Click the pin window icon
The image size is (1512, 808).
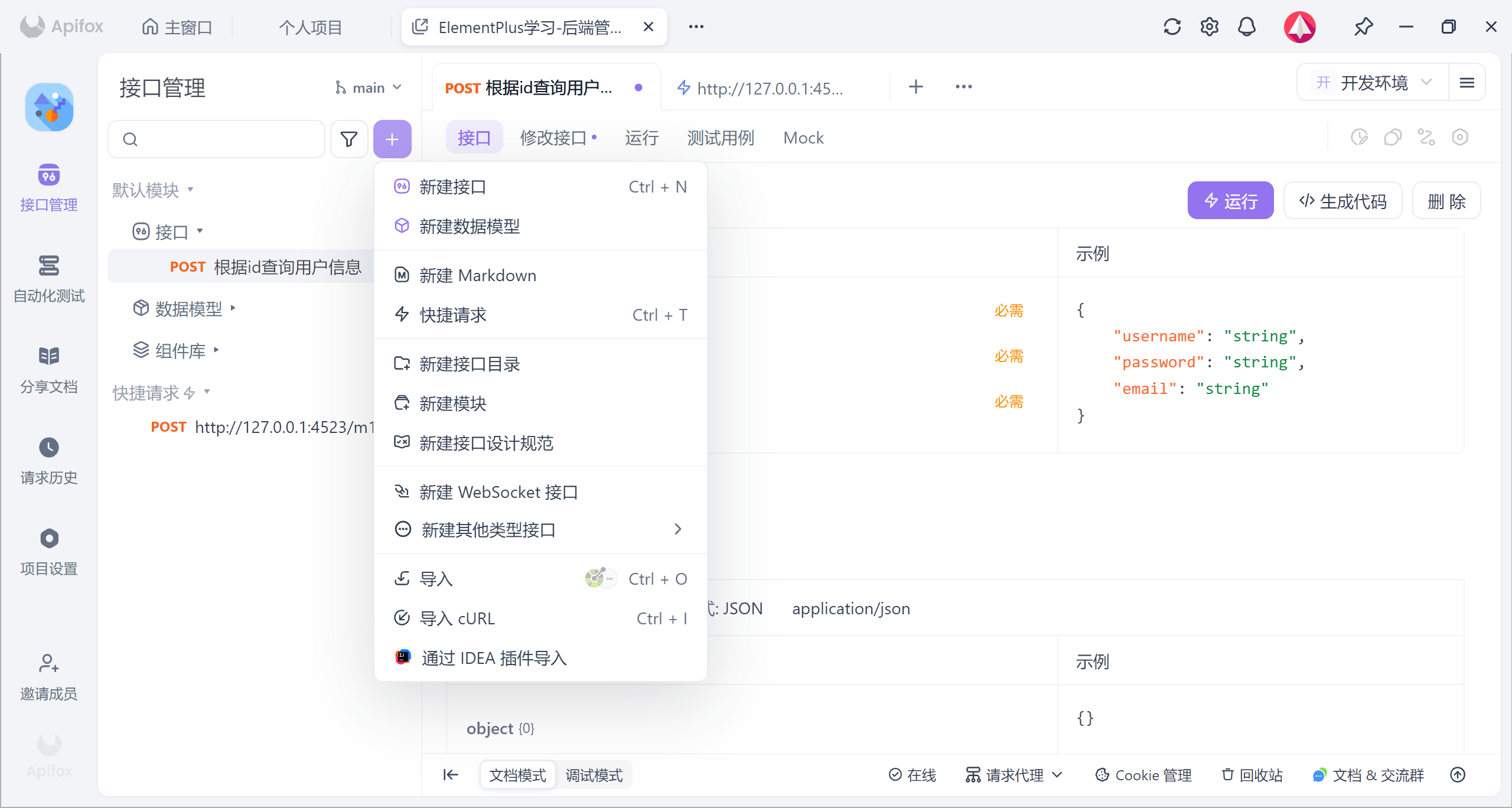1363,27
